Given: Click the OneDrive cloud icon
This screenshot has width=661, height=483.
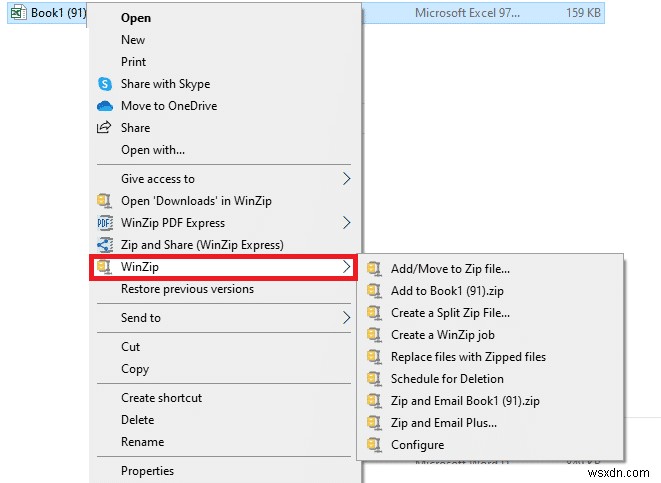Looking at the screenshot, I should [x=102, y=106].
